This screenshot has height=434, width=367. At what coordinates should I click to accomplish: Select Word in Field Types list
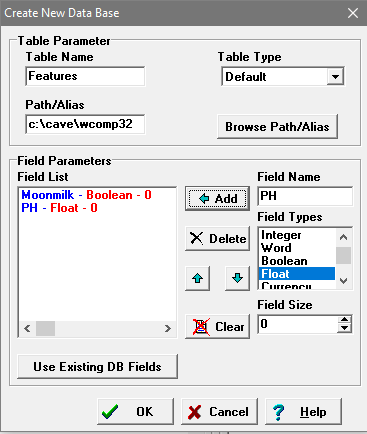point(297,248)
